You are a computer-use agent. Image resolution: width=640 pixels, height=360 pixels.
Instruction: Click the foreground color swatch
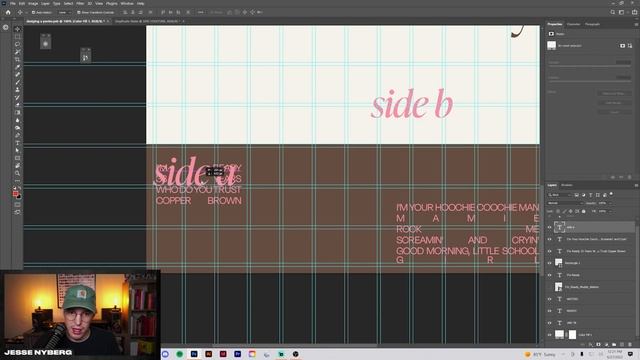(16, 194)
